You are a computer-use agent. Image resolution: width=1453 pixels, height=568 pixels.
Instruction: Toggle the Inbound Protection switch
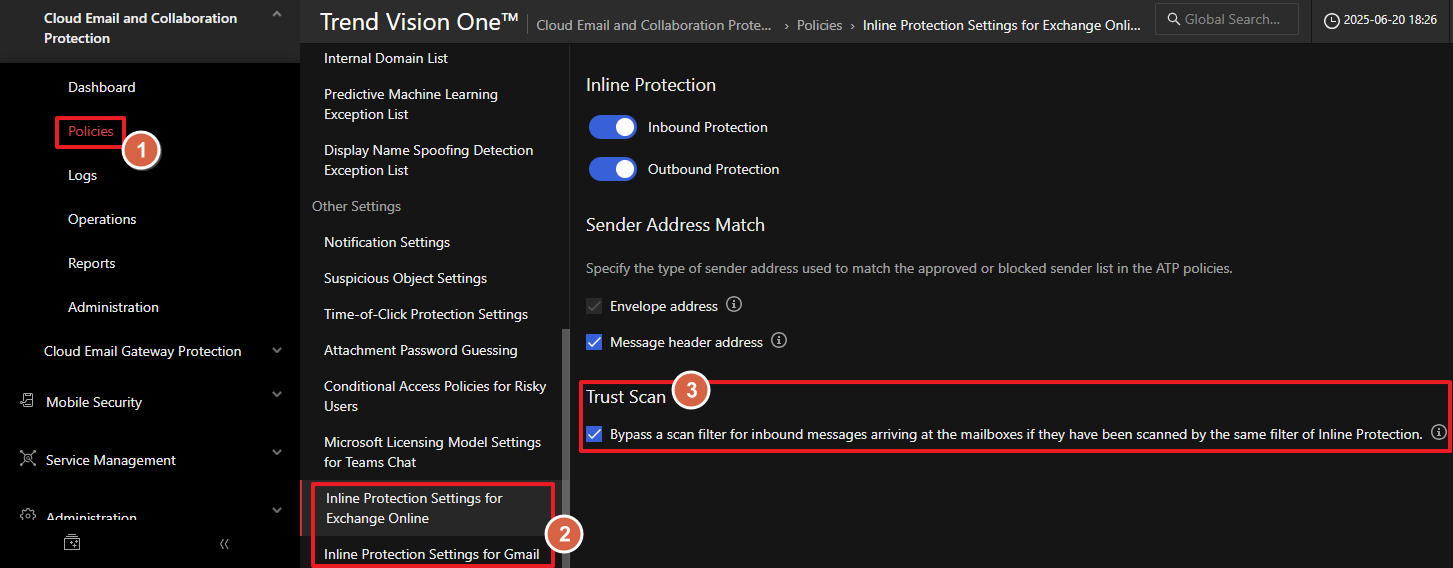coord(612,127)
